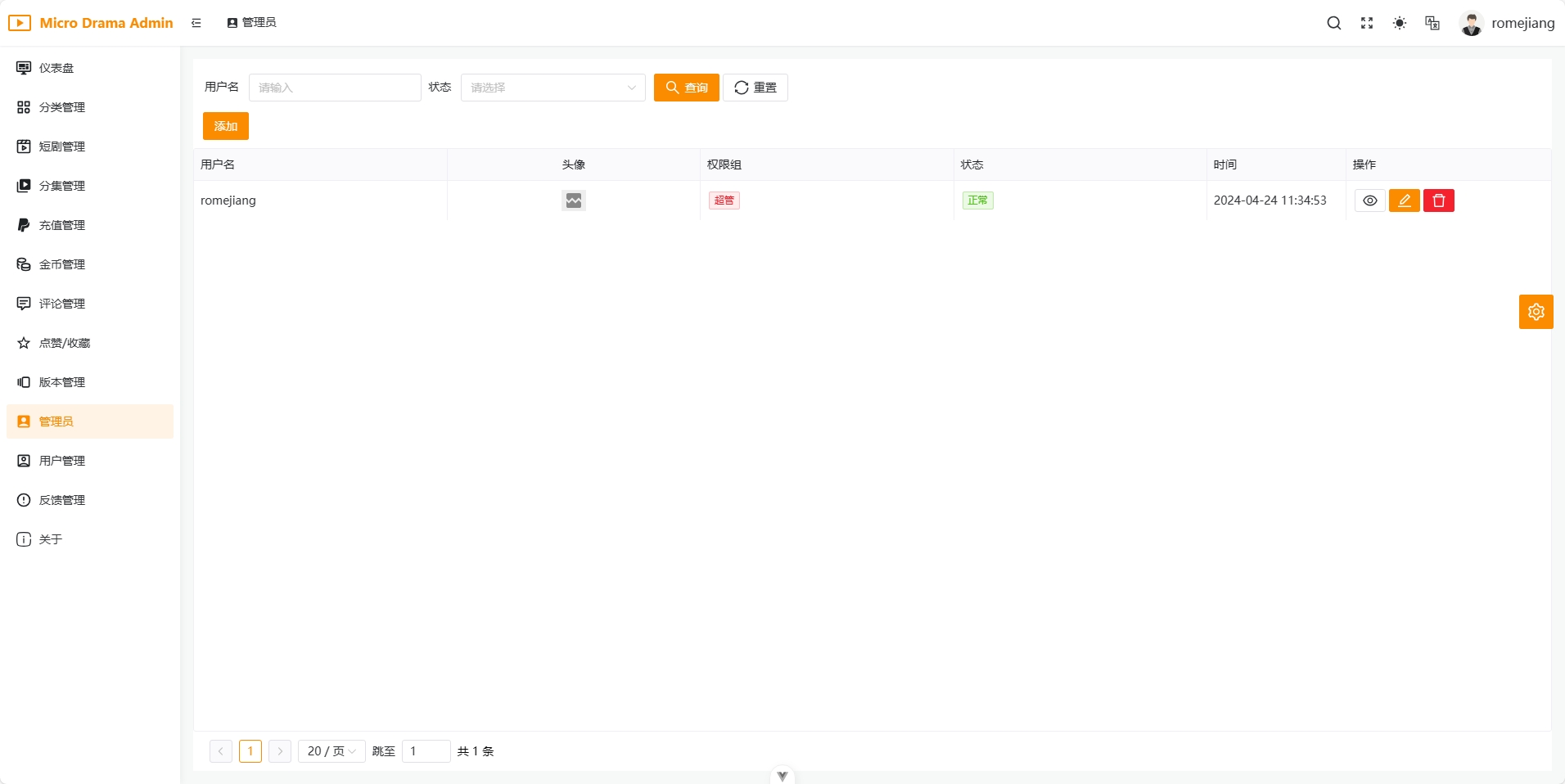
Task: Select 评论管理 in the sidebar menu
Action: tap(61, 303)
